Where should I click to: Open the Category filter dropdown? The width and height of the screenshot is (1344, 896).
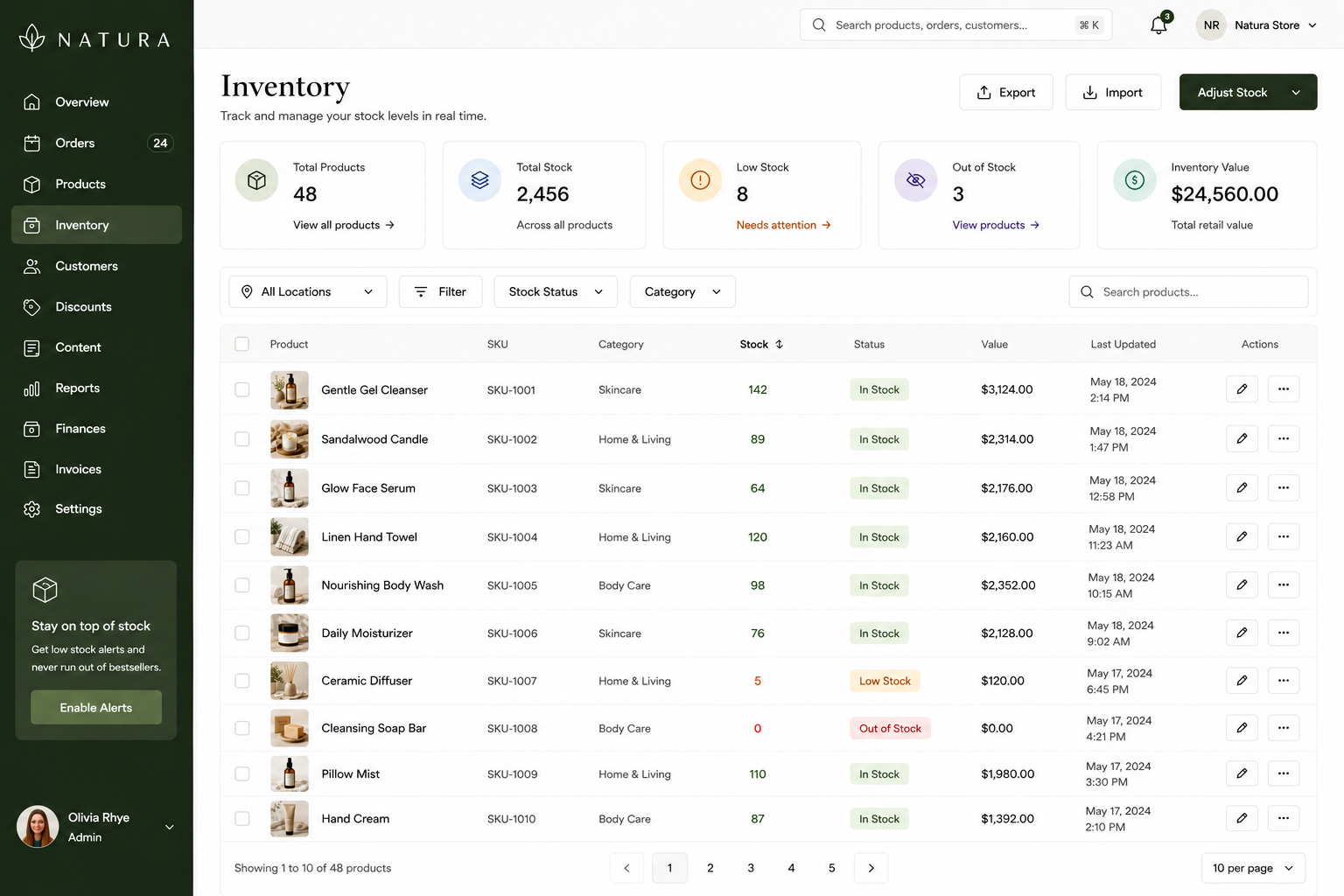tap(682, 291)
